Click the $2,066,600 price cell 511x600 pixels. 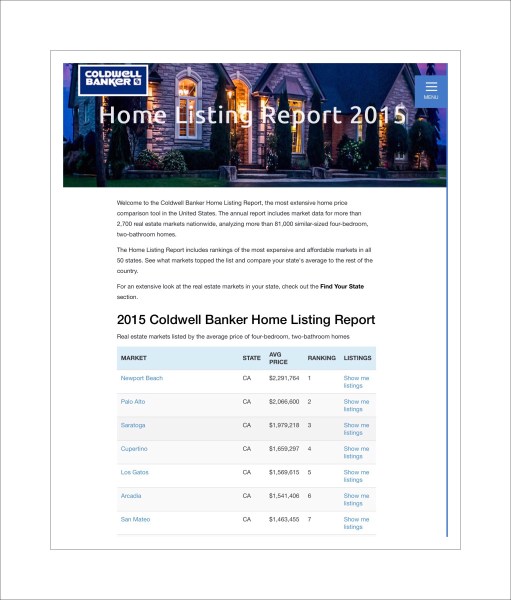[284, 401]
